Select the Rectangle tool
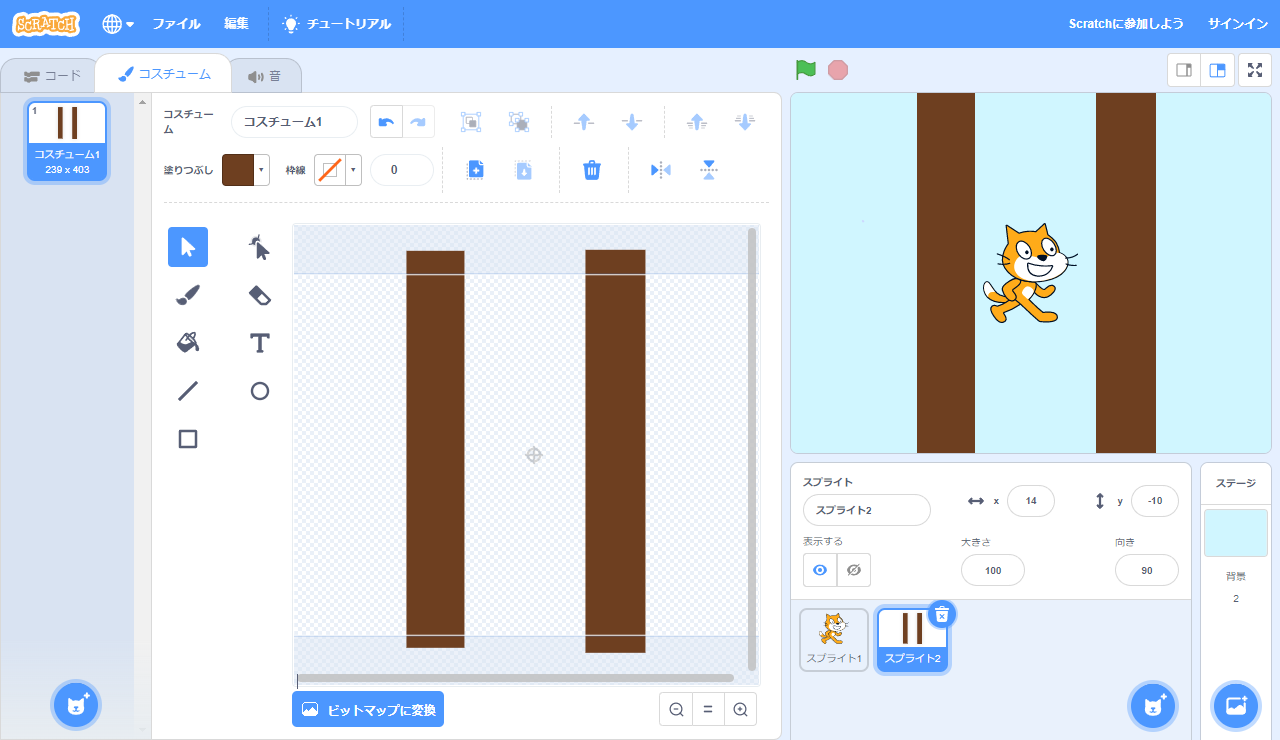1280x740 pixels. pos(188,439)
